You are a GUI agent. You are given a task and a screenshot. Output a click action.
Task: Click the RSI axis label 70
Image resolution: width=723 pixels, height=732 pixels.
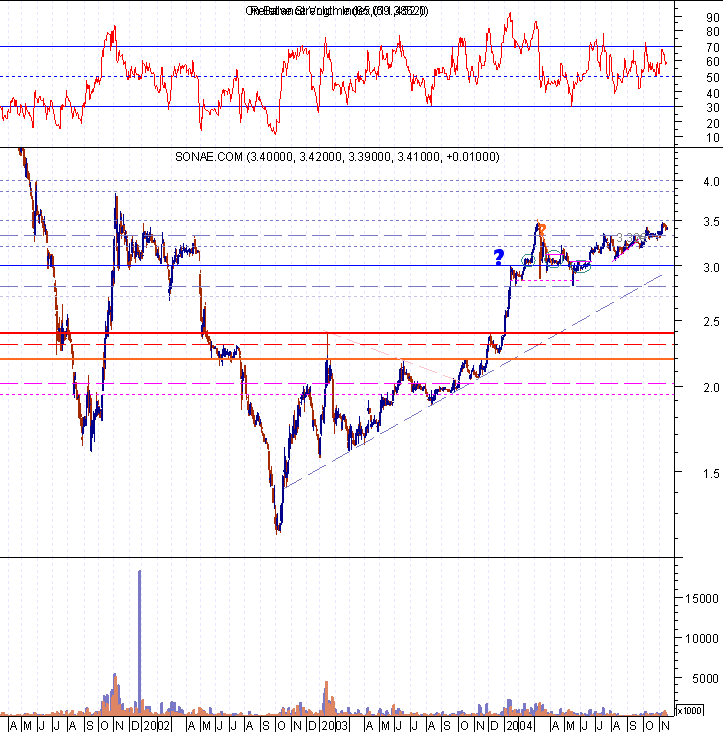[712, 48]
